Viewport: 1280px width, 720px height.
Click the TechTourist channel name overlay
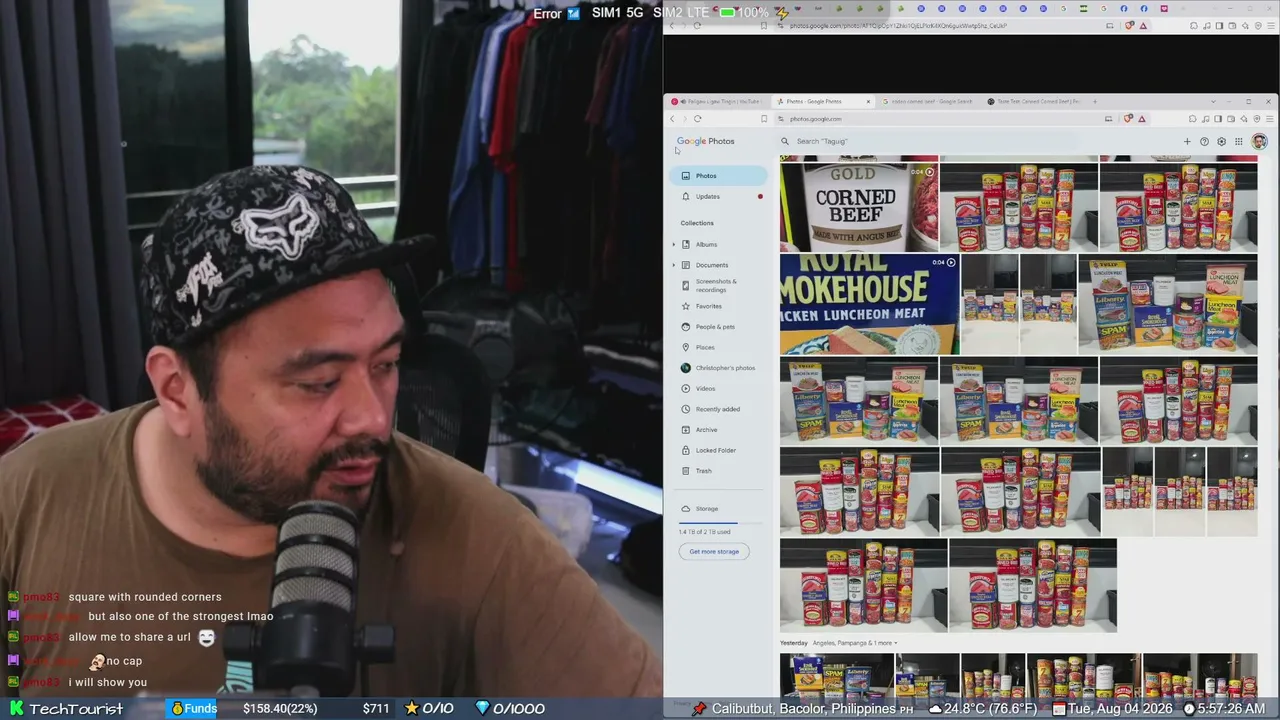[76, 708]
